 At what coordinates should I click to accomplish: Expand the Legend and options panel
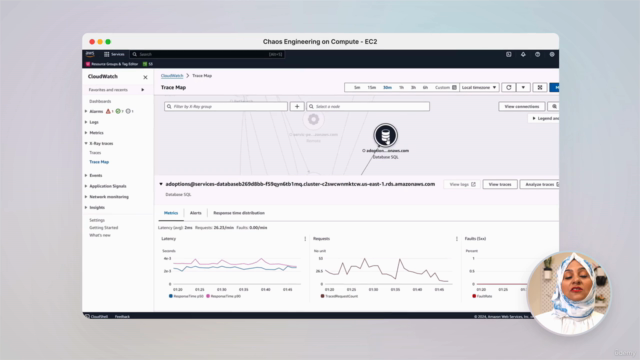(545, 118)
